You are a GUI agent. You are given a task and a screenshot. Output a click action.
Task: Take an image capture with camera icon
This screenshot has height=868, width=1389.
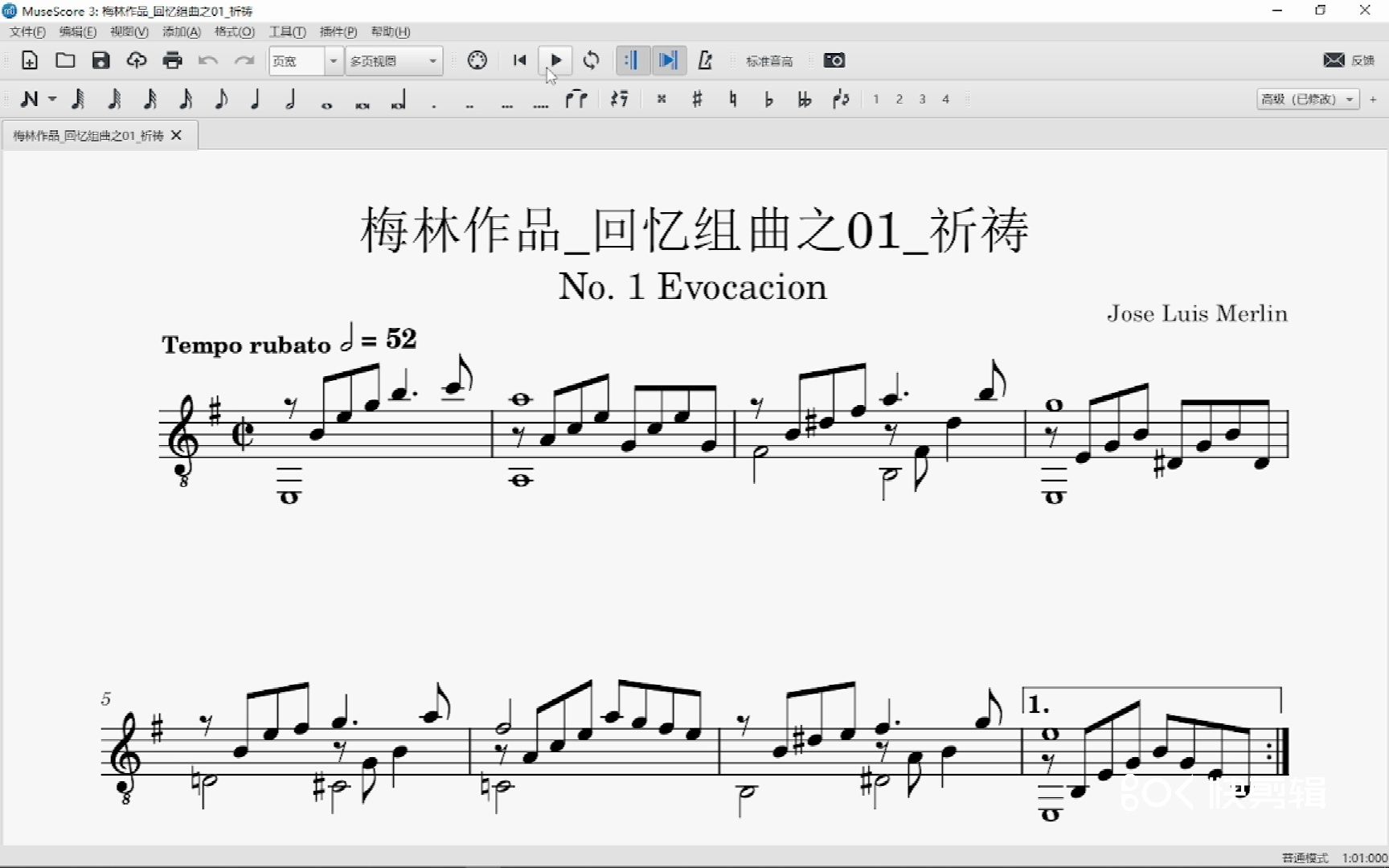834,60
